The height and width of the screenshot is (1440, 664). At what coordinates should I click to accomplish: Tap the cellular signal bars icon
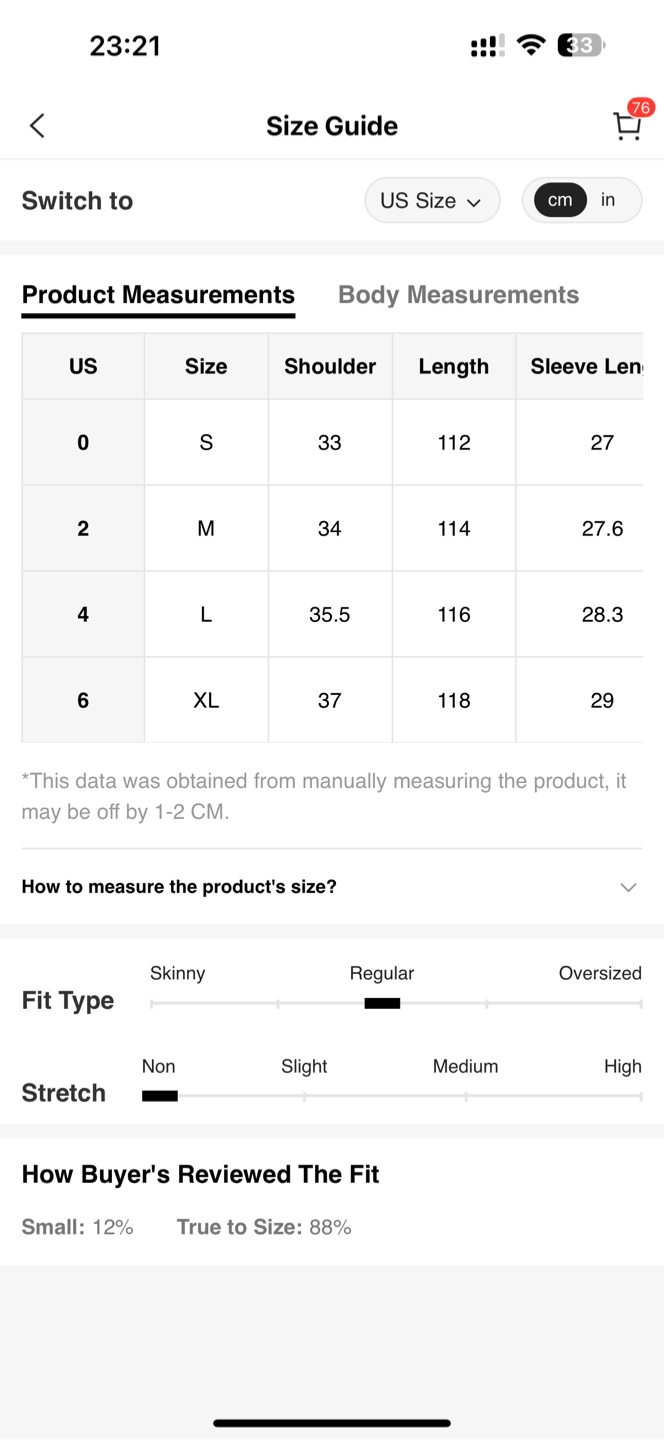click(487, 46)
